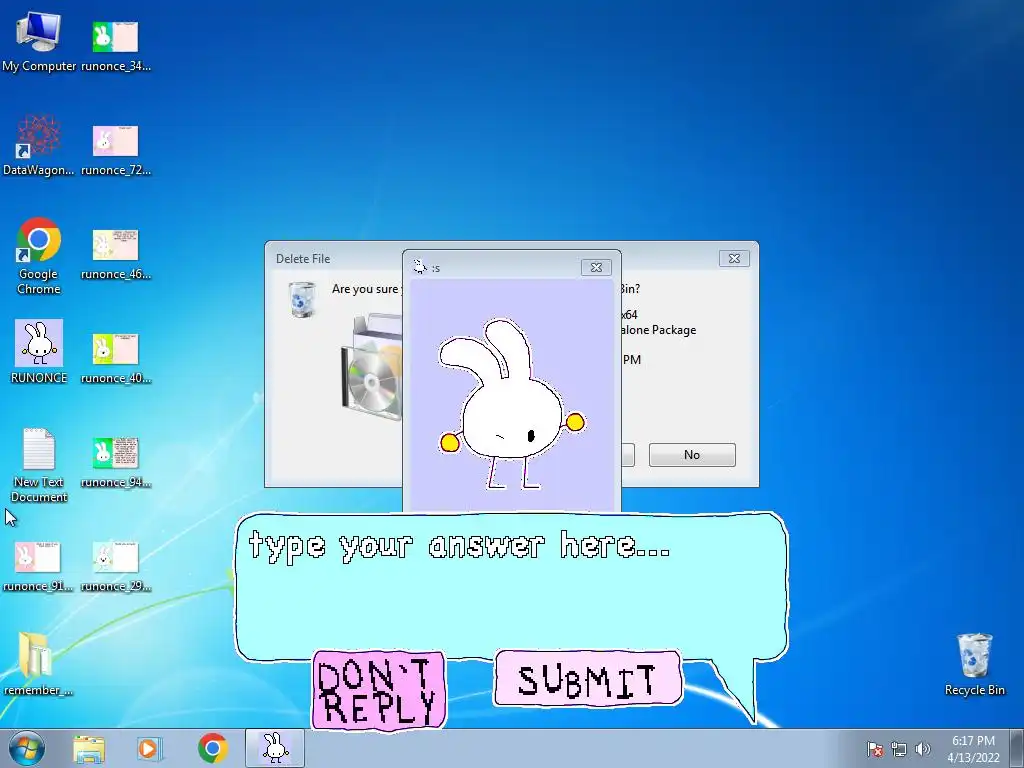This screenshot has height=768, width=1024.
Task: Open the Windows Start menu orb
Action: click(x=27, y=748)
